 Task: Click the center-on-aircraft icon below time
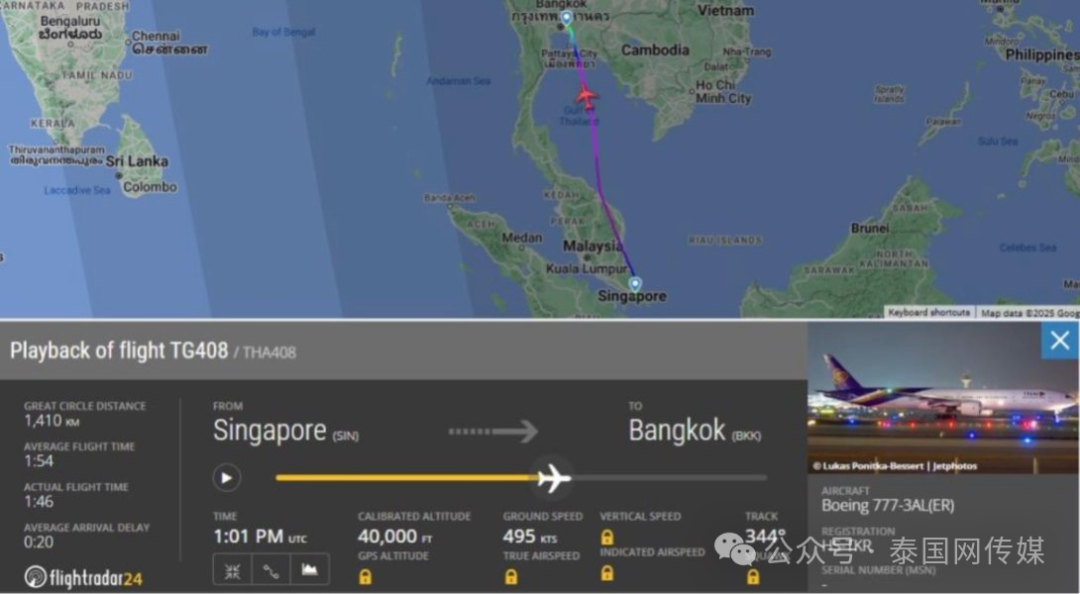pyautogui.click(x=232, y=570)
